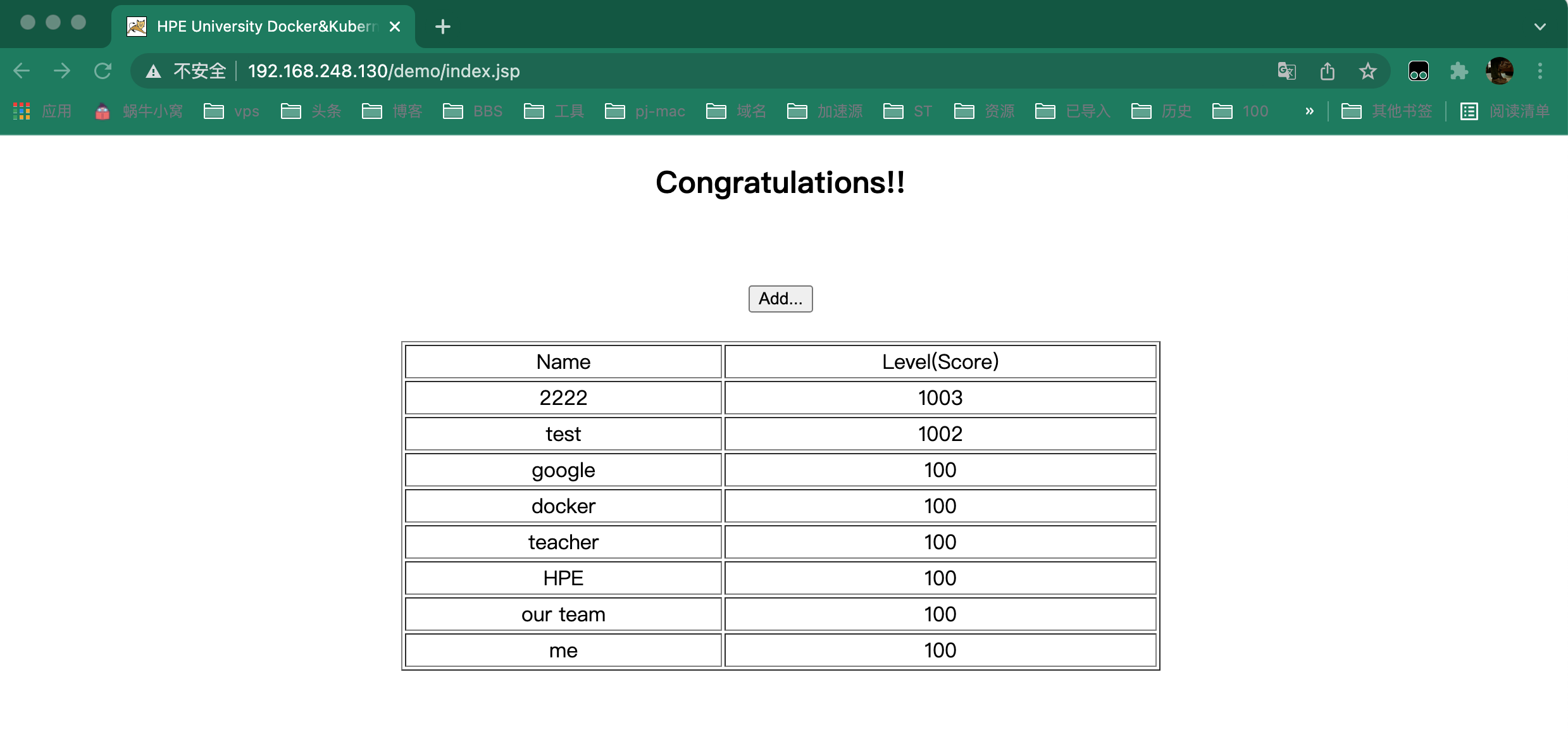Click the forward navigation arrow
This screenshot has width=1568, height=739.
pos(62,71)
